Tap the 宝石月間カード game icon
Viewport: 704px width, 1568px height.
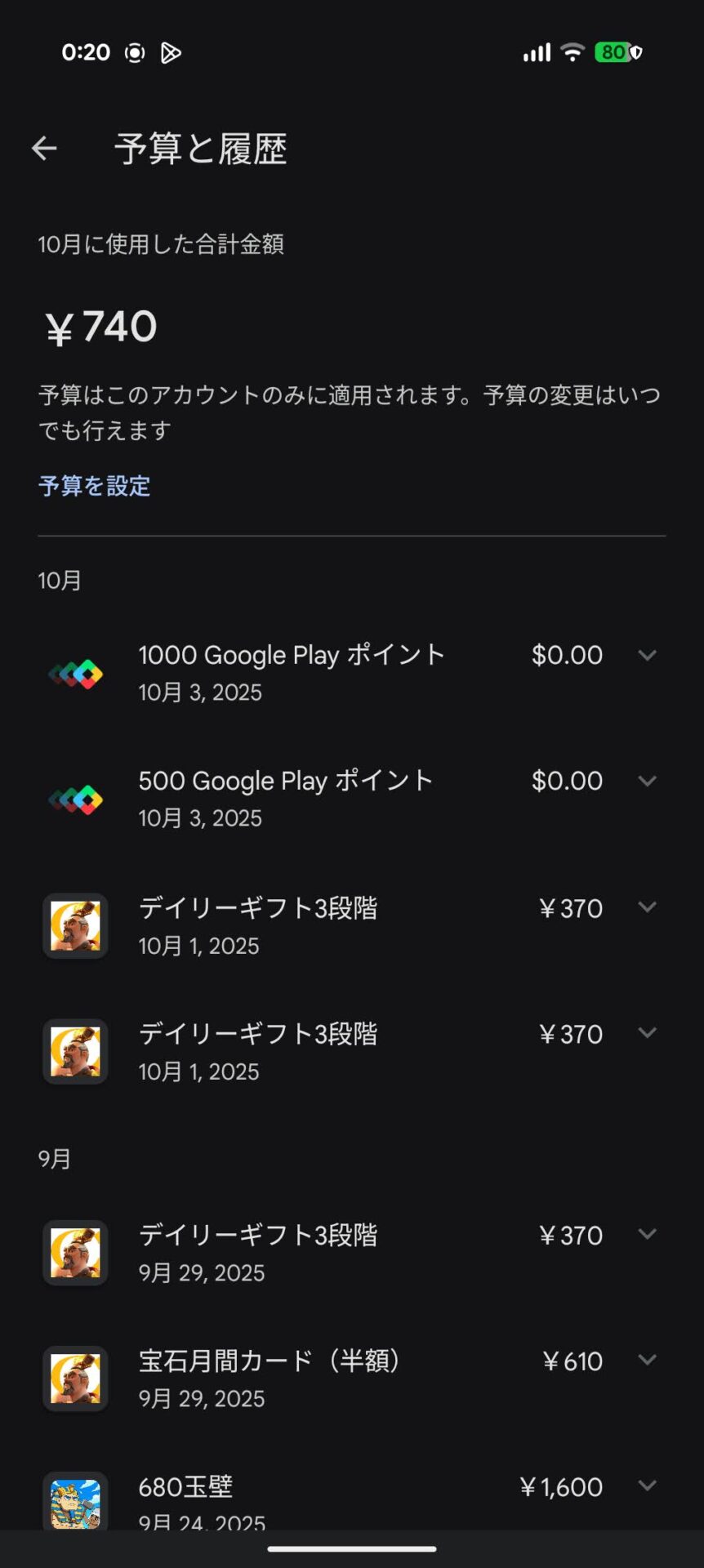[x=75, y=1379]
